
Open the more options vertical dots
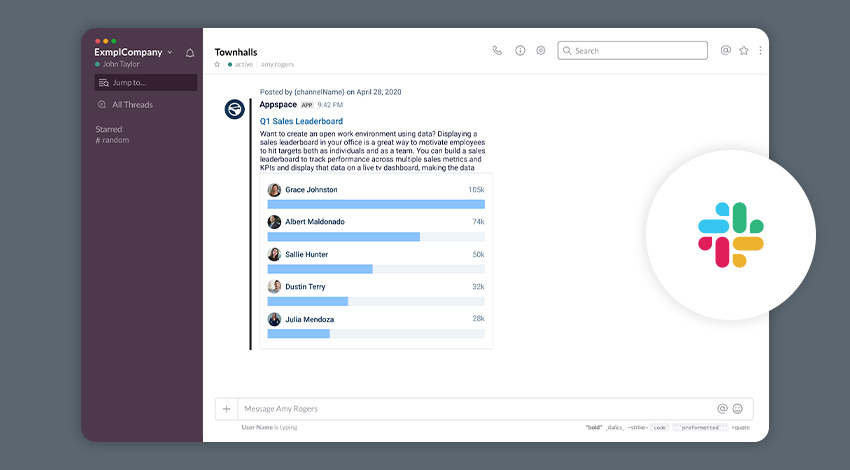click(x=760, y=50)
